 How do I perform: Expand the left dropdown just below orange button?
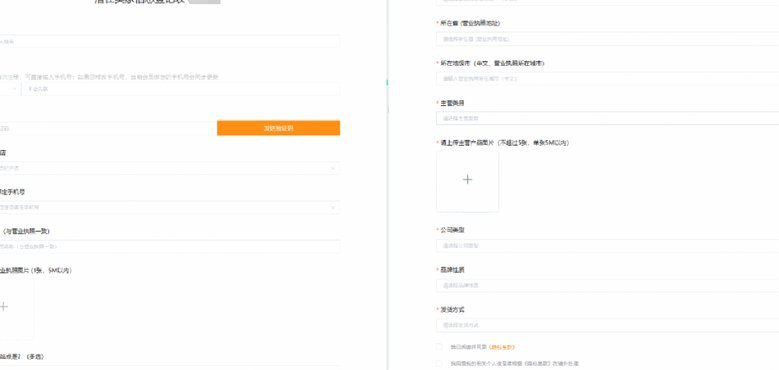click(170, 168)
